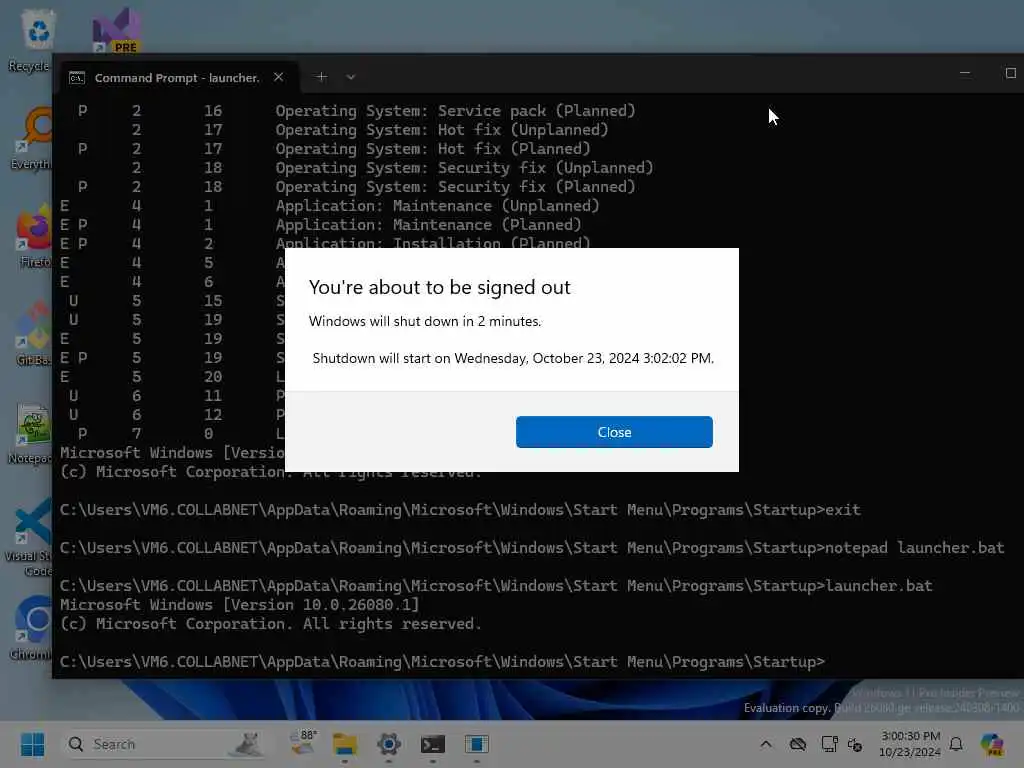This screenshot has width=1024, height=768.
Task: Launch Visual Studio Code from desktop
Action: (30, 537)
